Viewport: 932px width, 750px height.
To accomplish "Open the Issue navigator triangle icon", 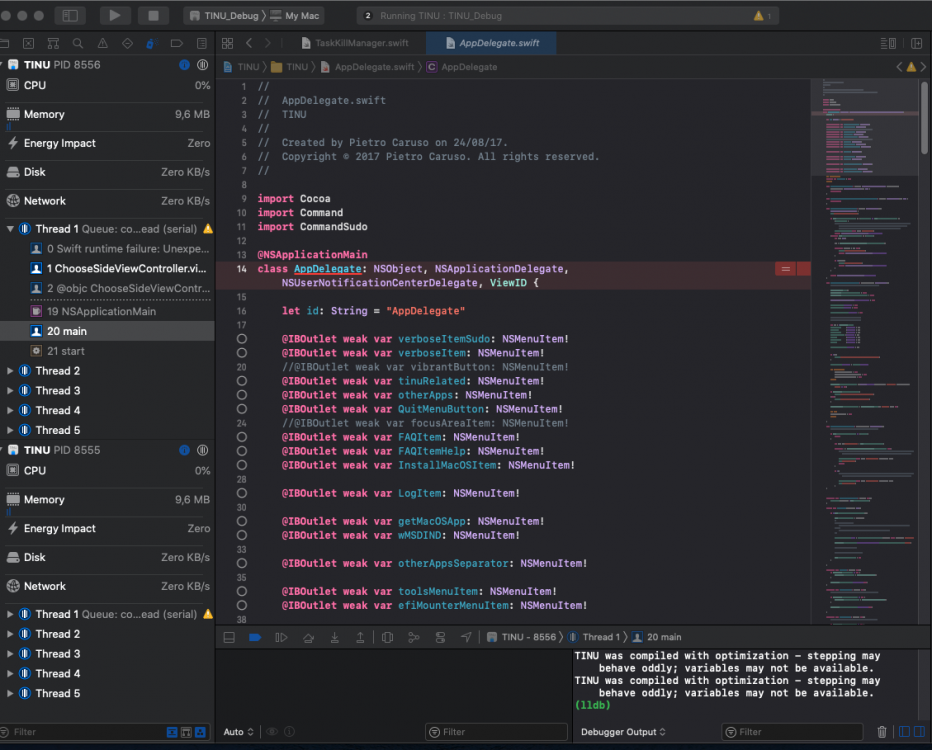I will (103, 43).
